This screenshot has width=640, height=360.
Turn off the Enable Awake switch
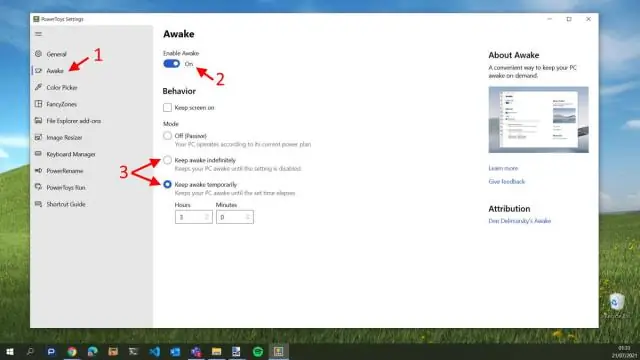point(171,64)
